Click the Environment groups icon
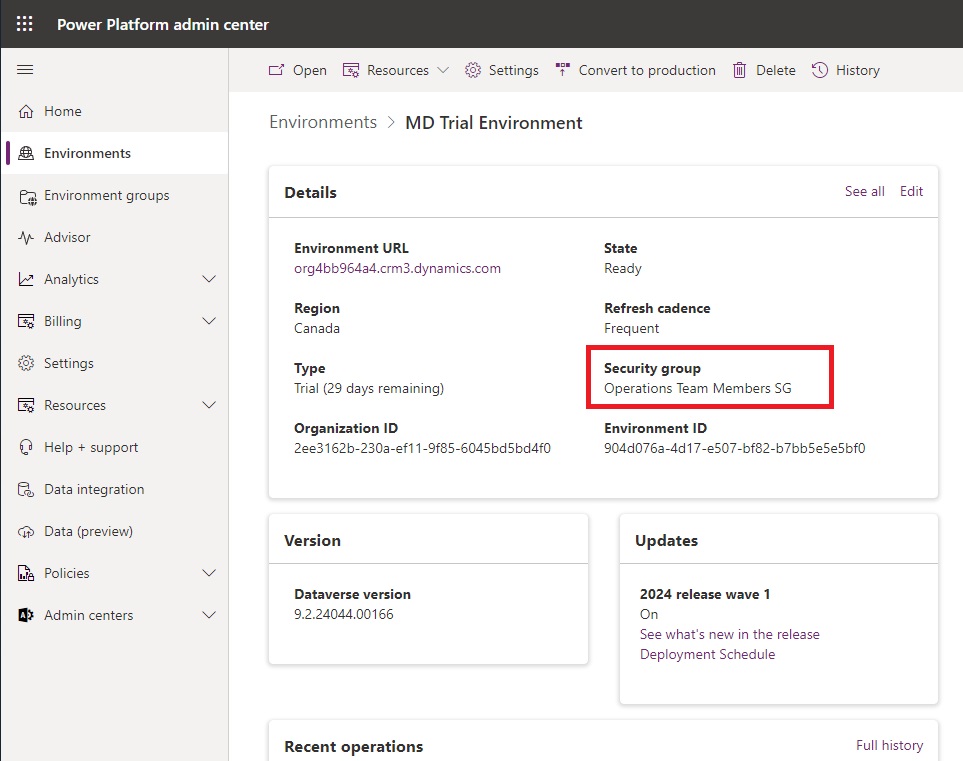The height and width of the screenshot is (761, 963). [x=28, y=196]
